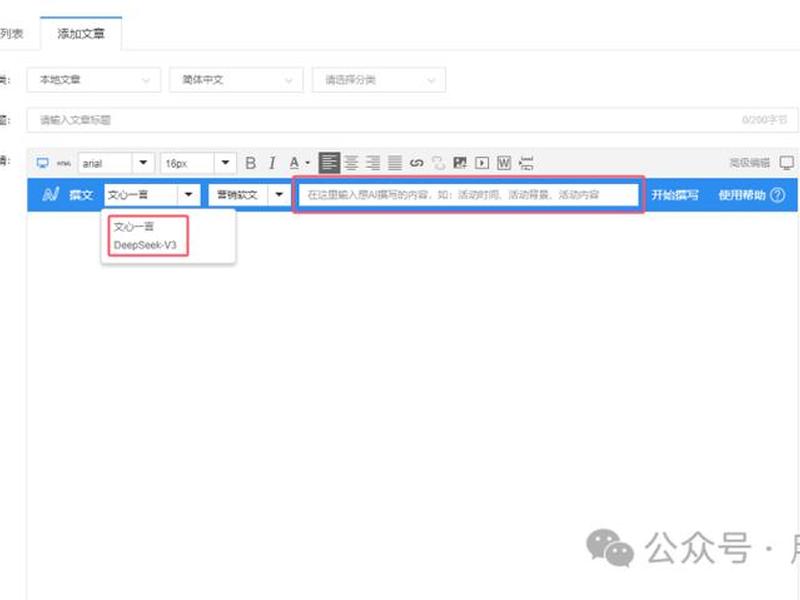Click the AI writing logo icon

50,194
